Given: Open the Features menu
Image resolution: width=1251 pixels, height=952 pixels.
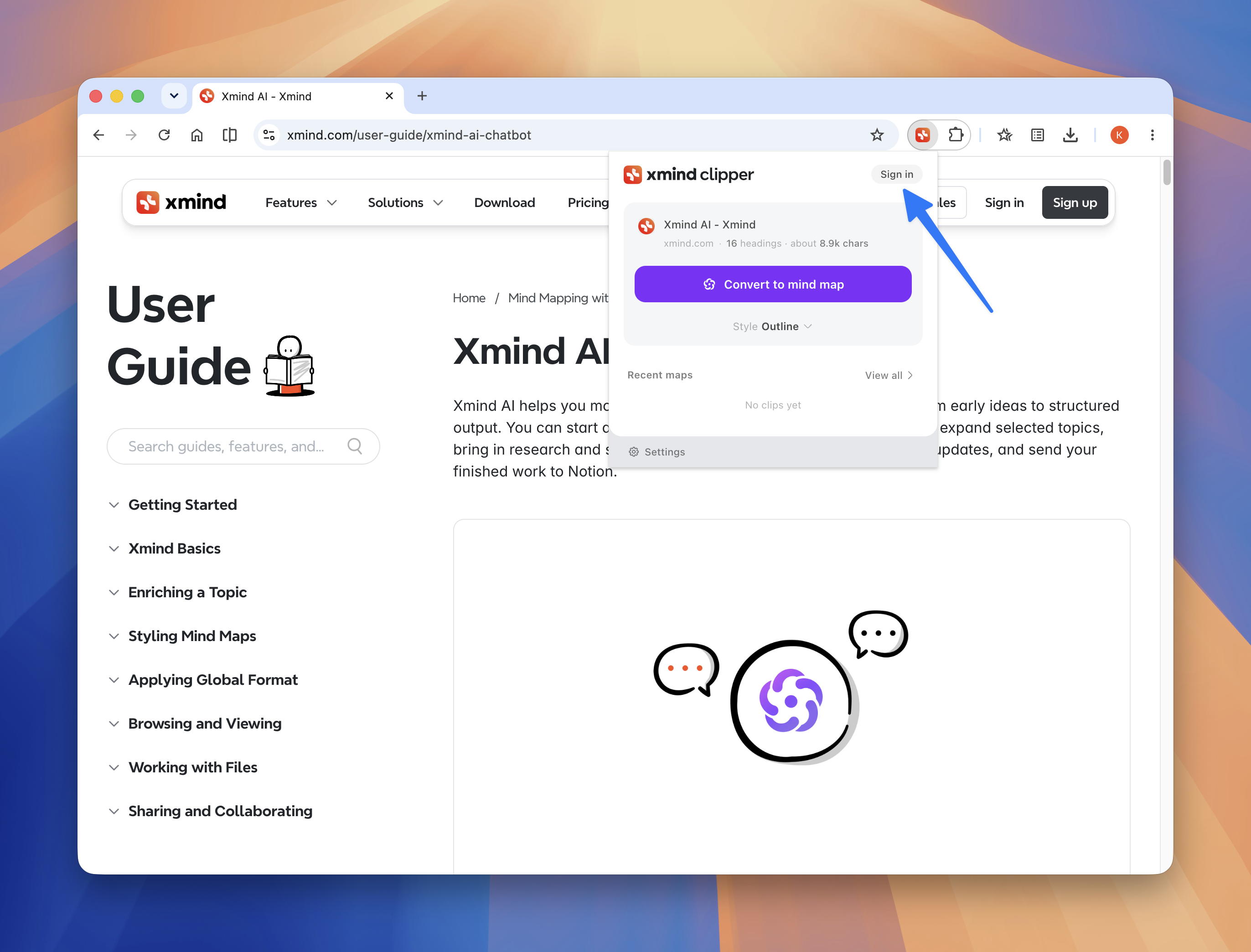Looking at the screenshot, I should [301, 202].
